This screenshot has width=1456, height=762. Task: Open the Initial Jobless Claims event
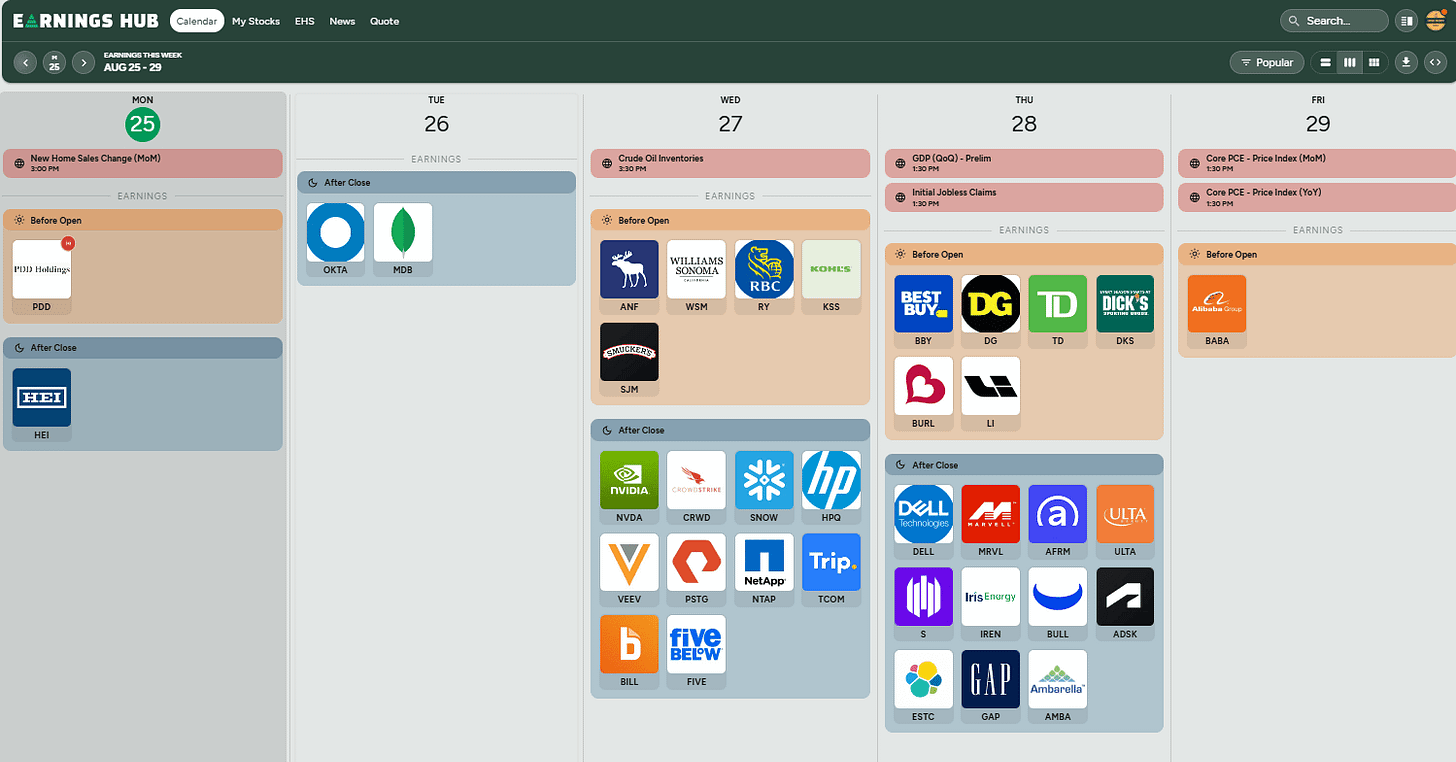(1024, 197)
